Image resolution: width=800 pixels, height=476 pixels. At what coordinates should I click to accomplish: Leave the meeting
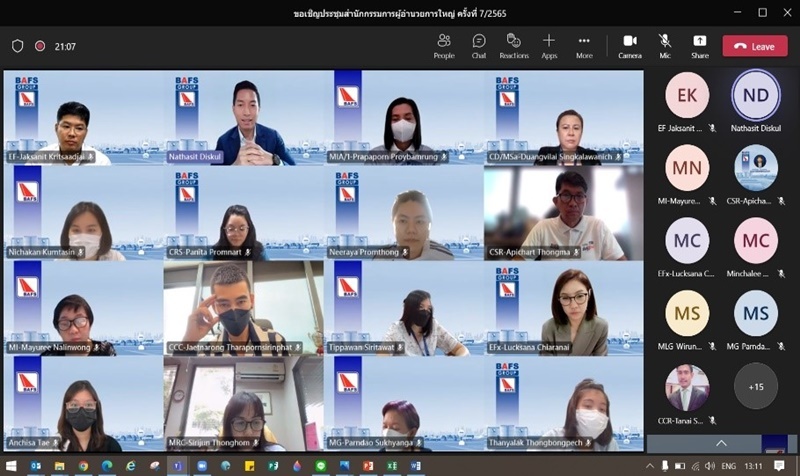point(755,46)
